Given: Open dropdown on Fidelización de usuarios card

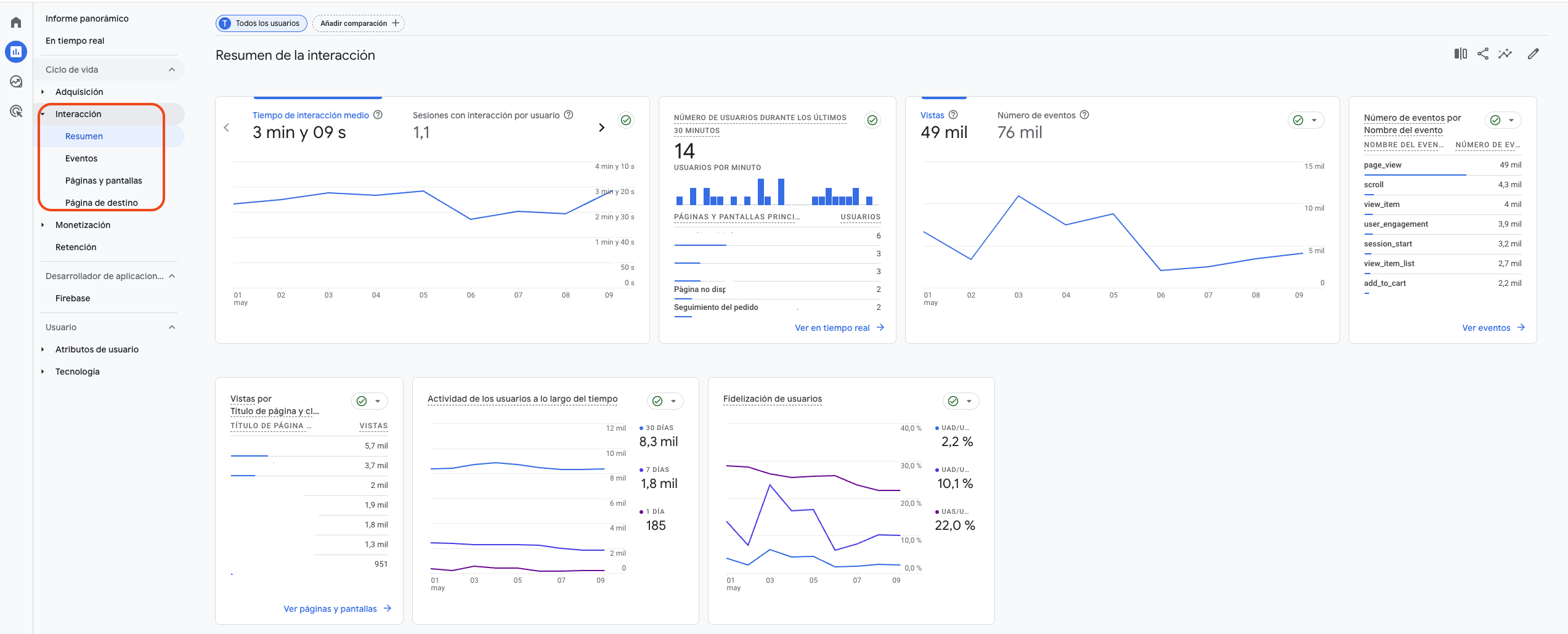Looking at the screenshot, I should click(x=969, y=401).
